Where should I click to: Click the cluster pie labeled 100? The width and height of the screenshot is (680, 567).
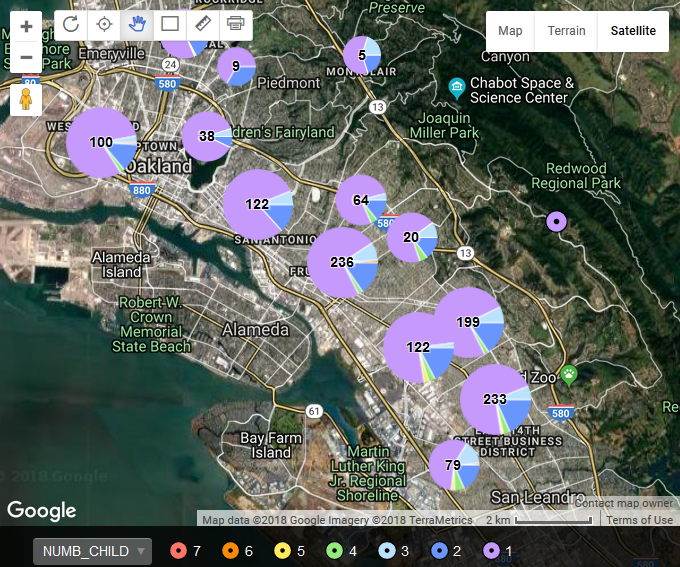pyautogui.click(x=101, y=142)
